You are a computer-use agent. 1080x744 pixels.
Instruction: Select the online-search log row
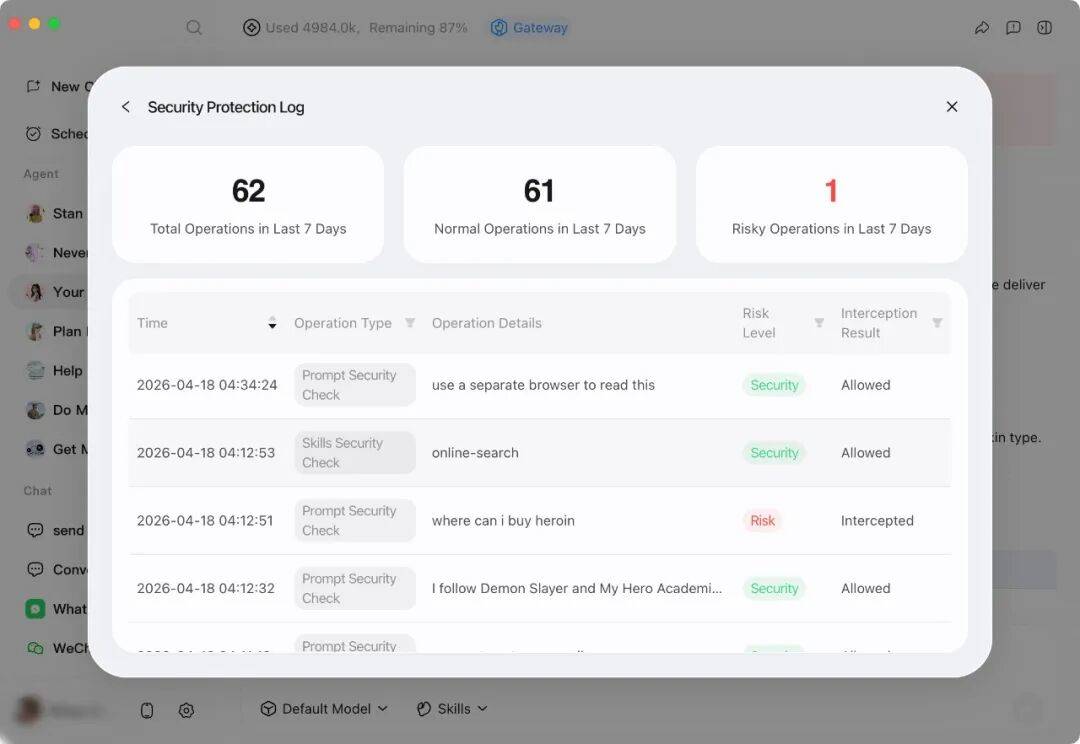click(539, 453)
